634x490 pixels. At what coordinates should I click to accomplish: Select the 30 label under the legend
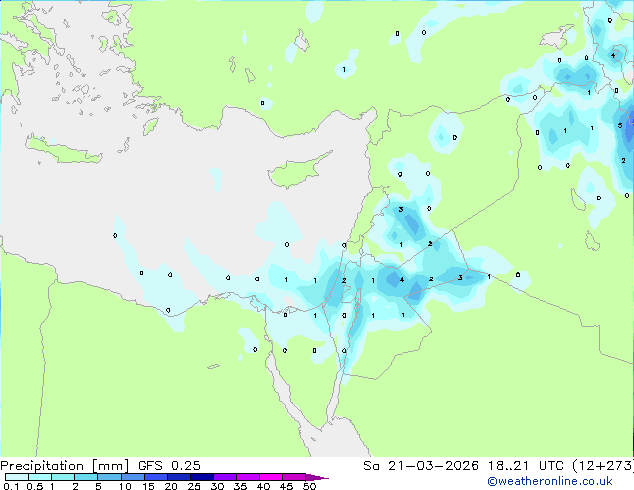coord(217,486)
